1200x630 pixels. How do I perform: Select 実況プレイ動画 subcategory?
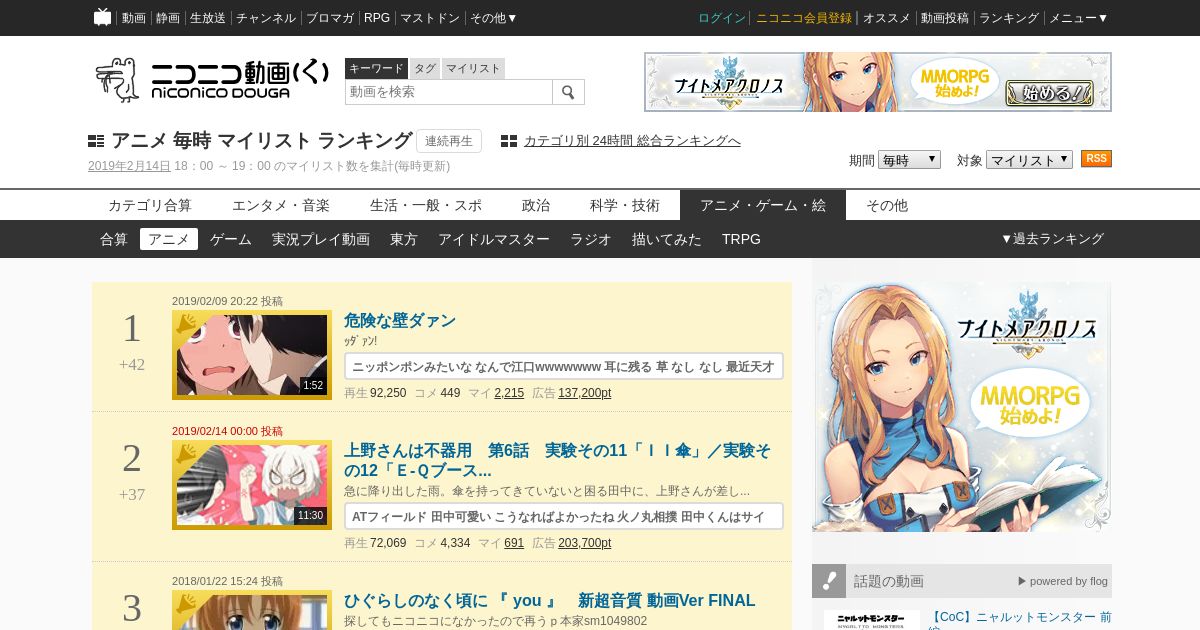pyautogui.click(x=321, y=239)
